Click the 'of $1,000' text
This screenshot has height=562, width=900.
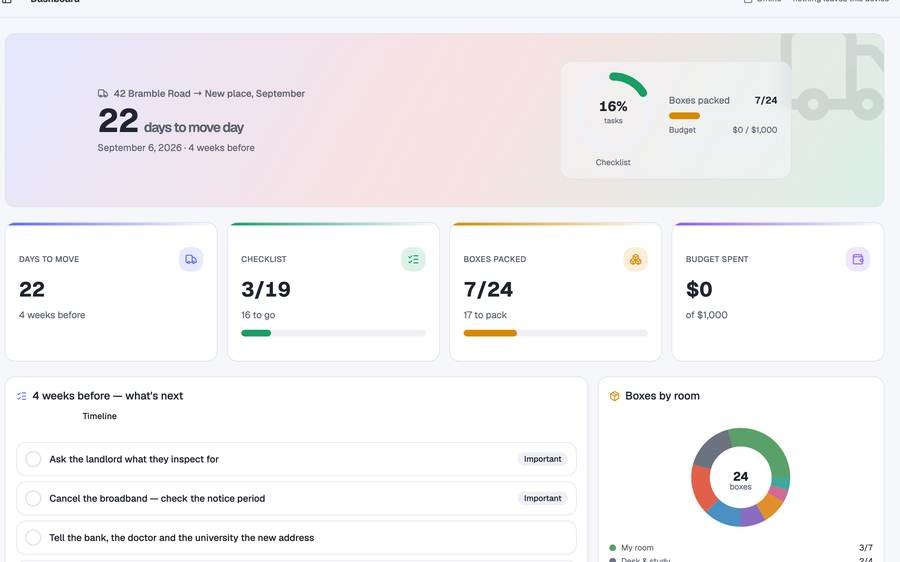[x=707, y=315]
